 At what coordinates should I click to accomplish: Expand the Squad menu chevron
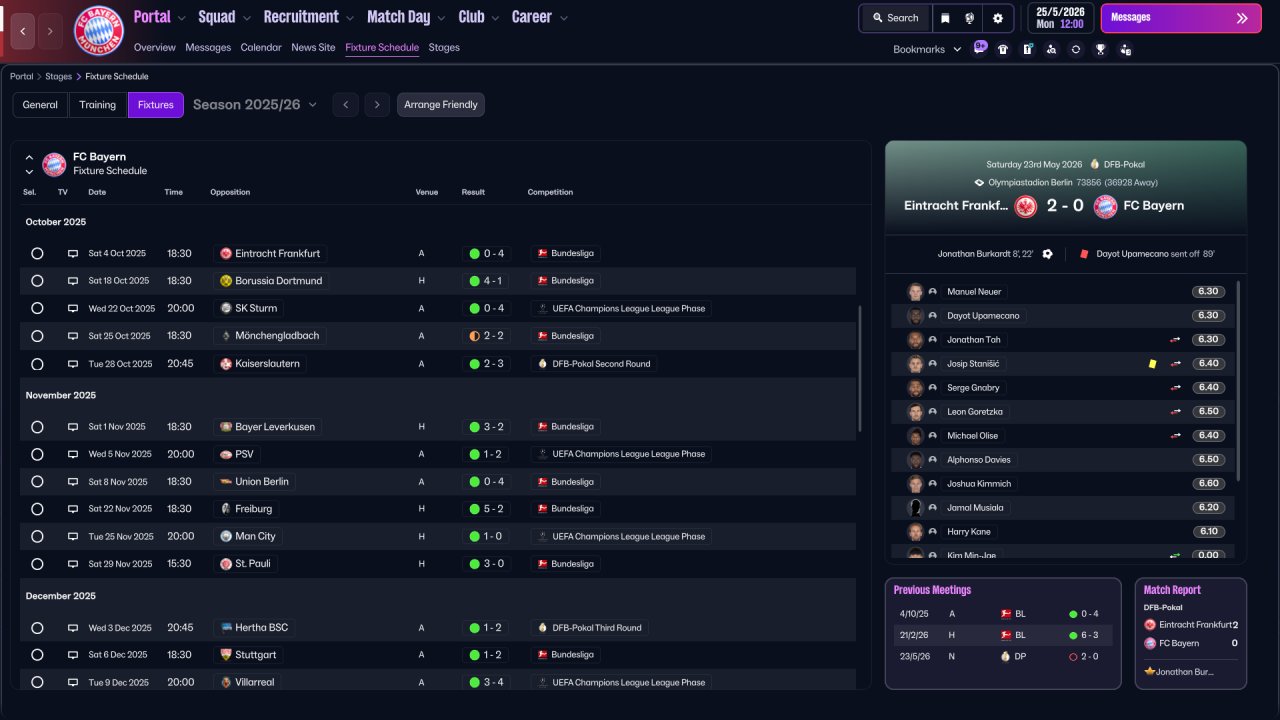[x=246, y=18]
